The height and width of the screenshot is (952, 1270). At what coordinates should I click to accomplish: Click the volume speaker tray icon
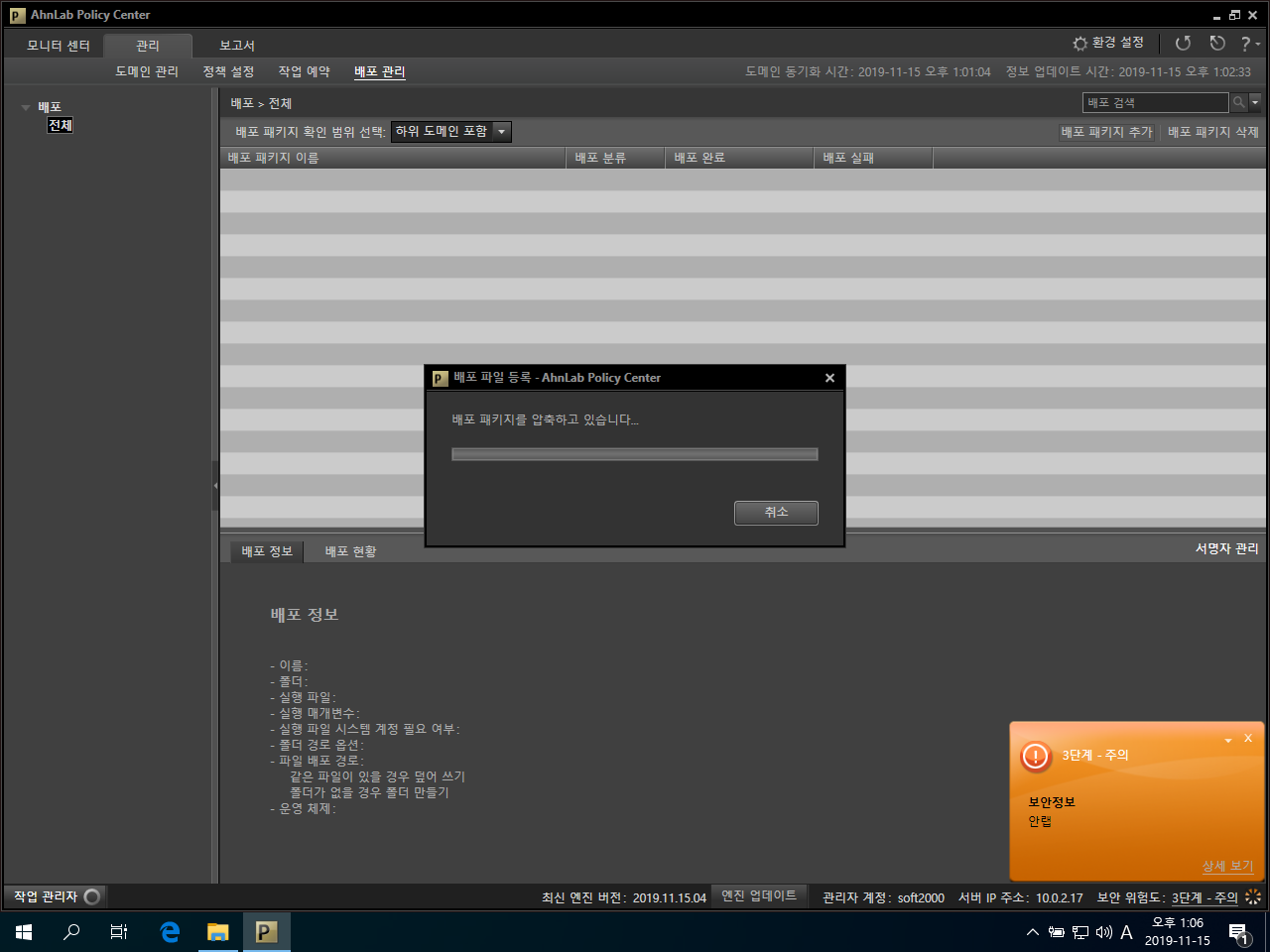(1104, 932)
